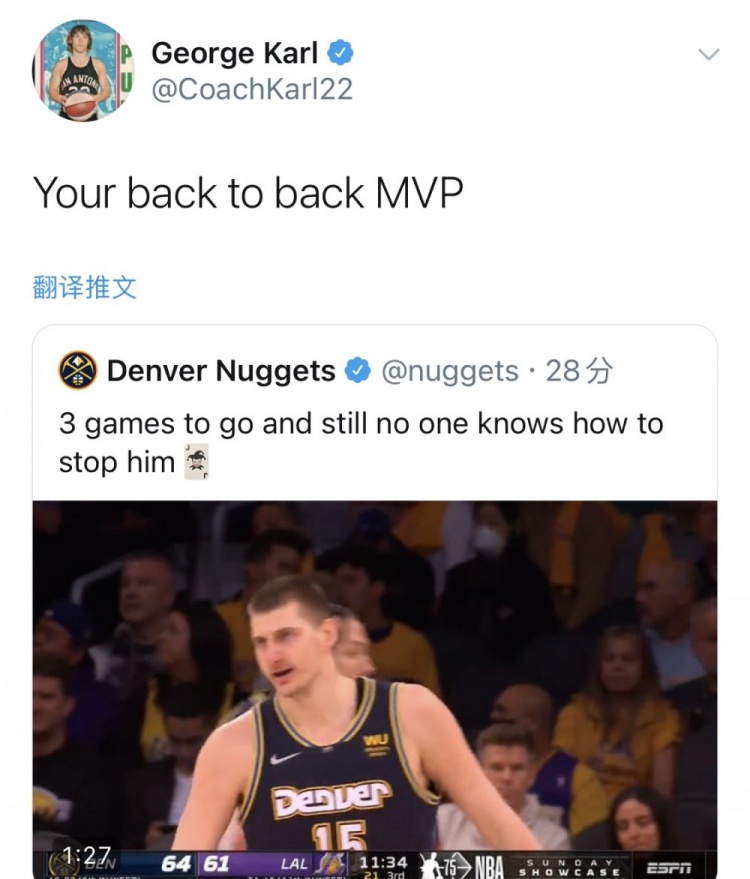Play the embedded Nuggets video

pos(375,690)
